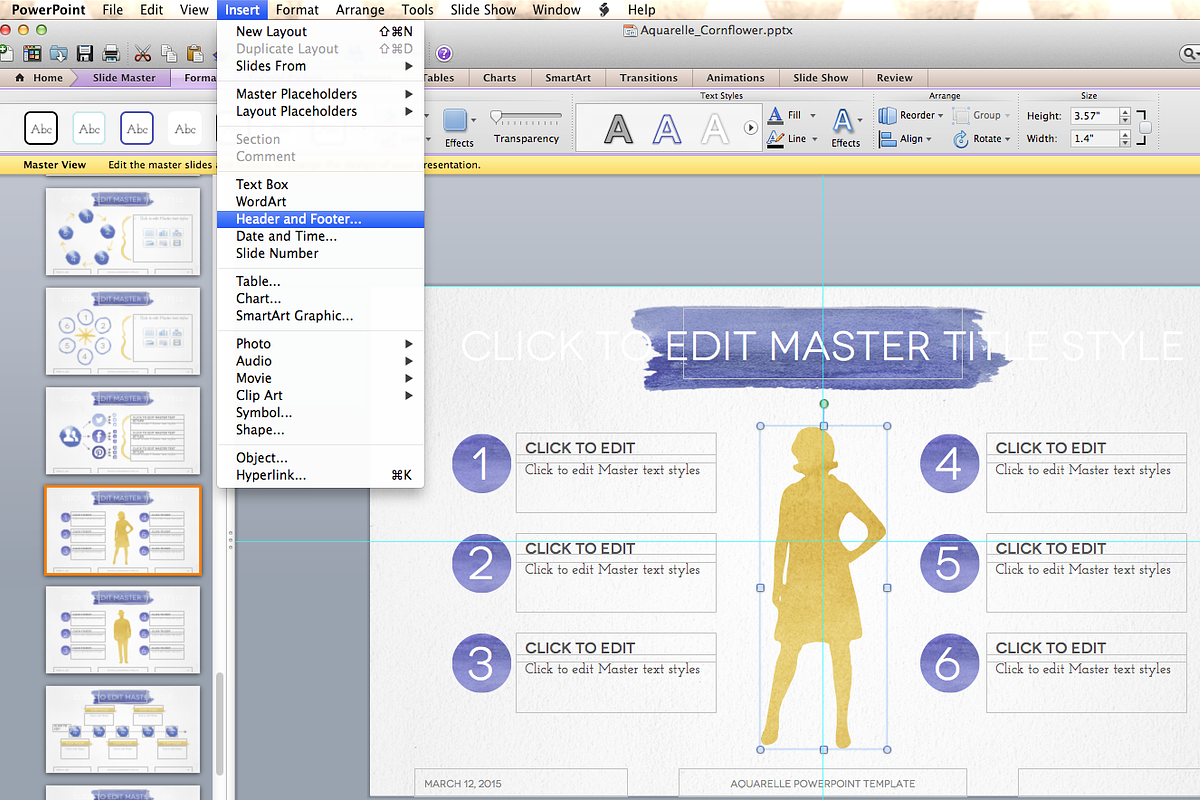Expand the Photo submenu
Screen dimensions: 1200x800
coord(320,344)
